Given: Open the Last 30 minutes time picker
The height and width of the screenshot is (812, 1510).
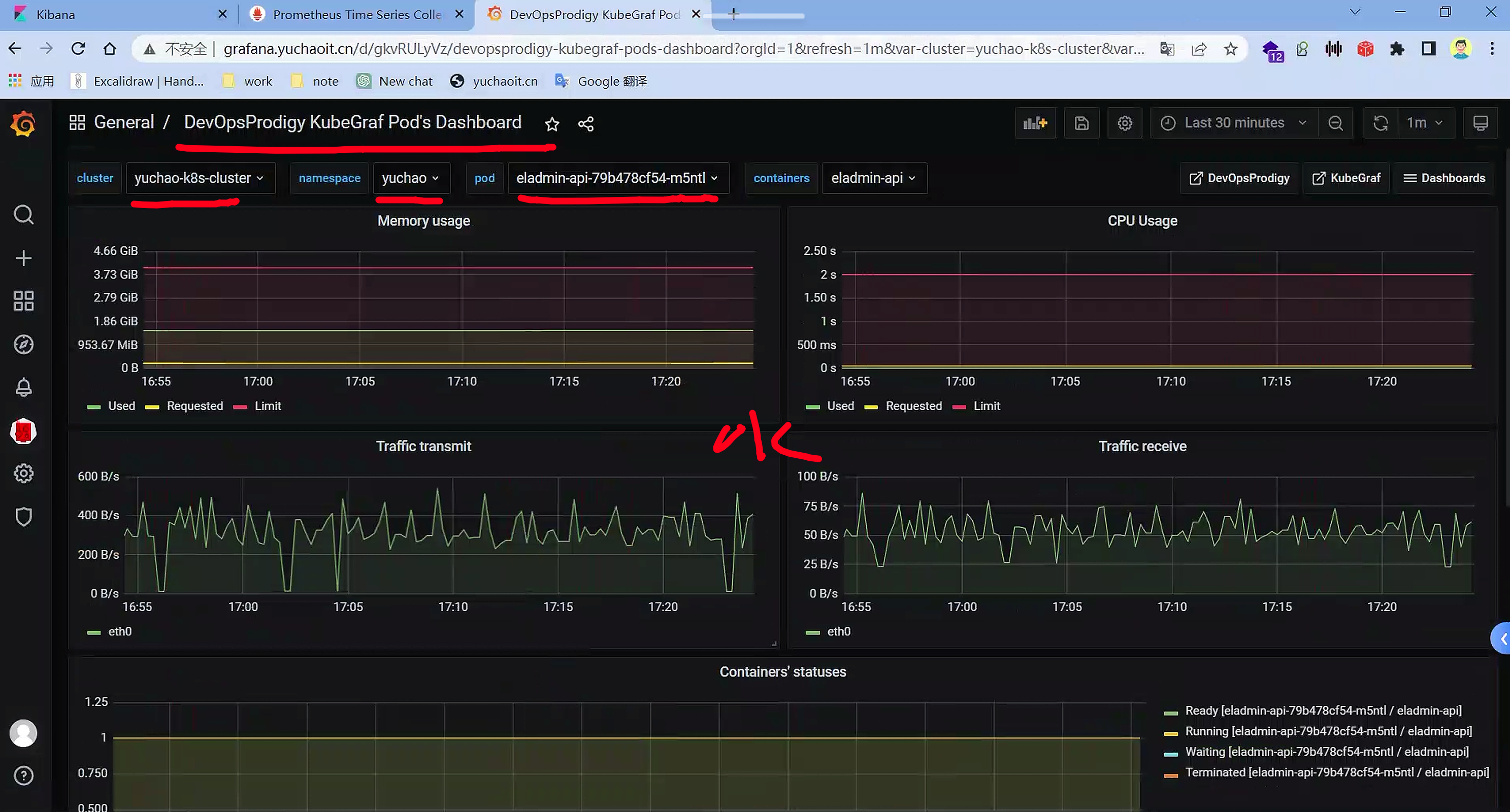Looking at the screenshot, I should pos(1234,123).
